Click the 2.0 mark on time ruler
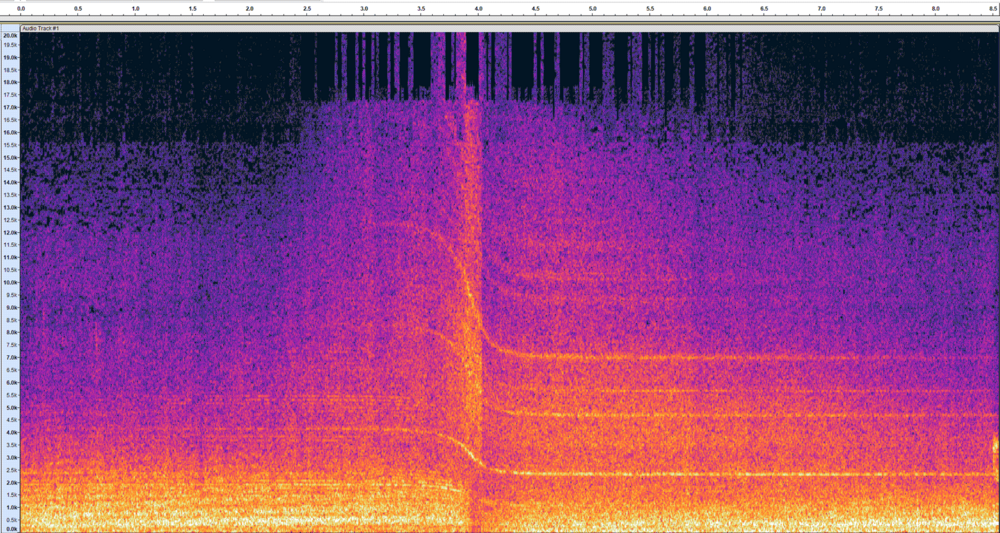1000x533 pixels. pyautogui.click(x=249, y=9)
